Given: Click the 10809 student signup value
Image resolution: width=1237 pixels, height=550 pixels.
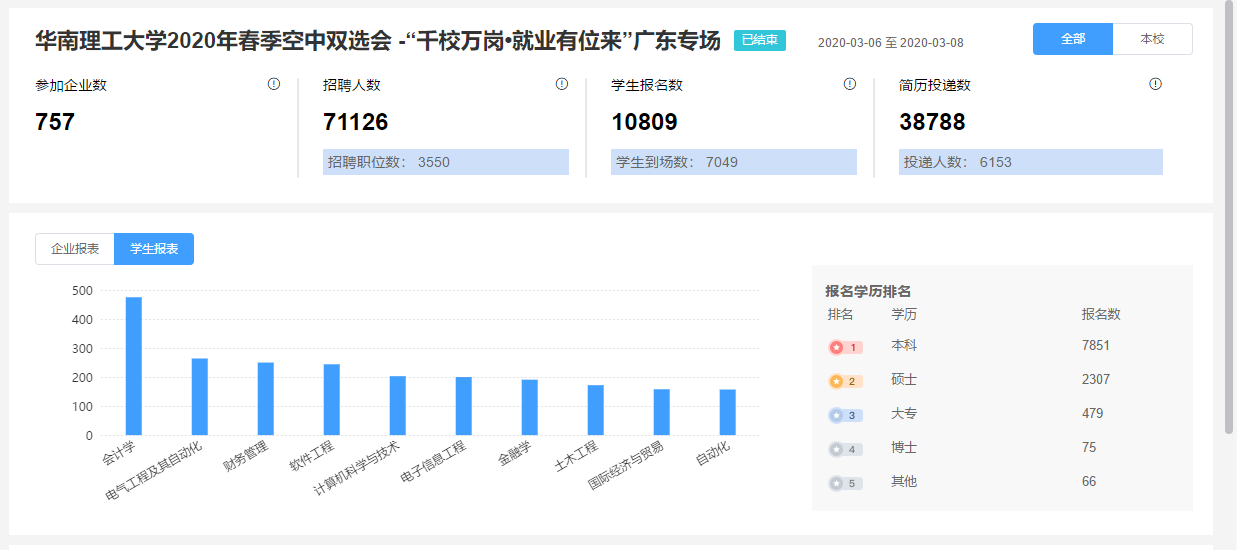Looking at the screenshot, I should coord(644,122).
